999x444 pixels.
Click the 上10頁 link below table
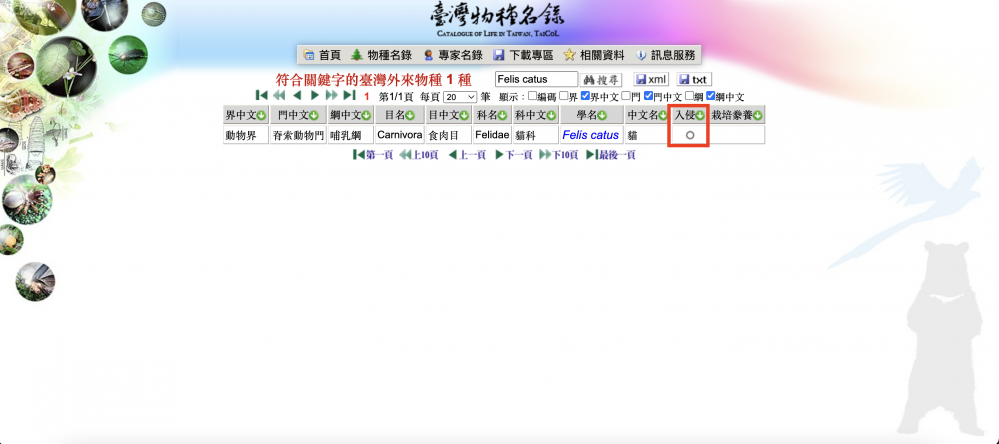coord(419,155)
